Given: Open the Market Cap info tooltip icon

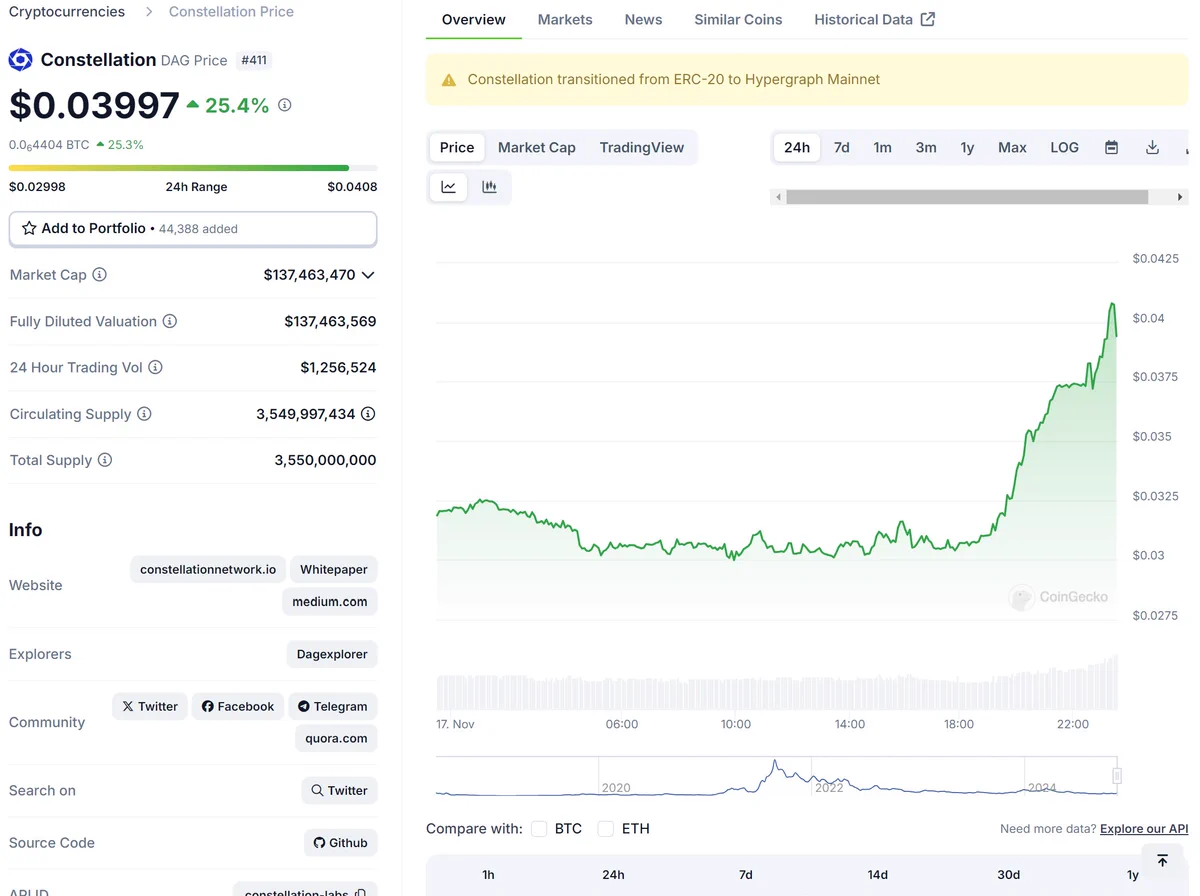Looking at the screenshot, I should click(x=99, y=274).
